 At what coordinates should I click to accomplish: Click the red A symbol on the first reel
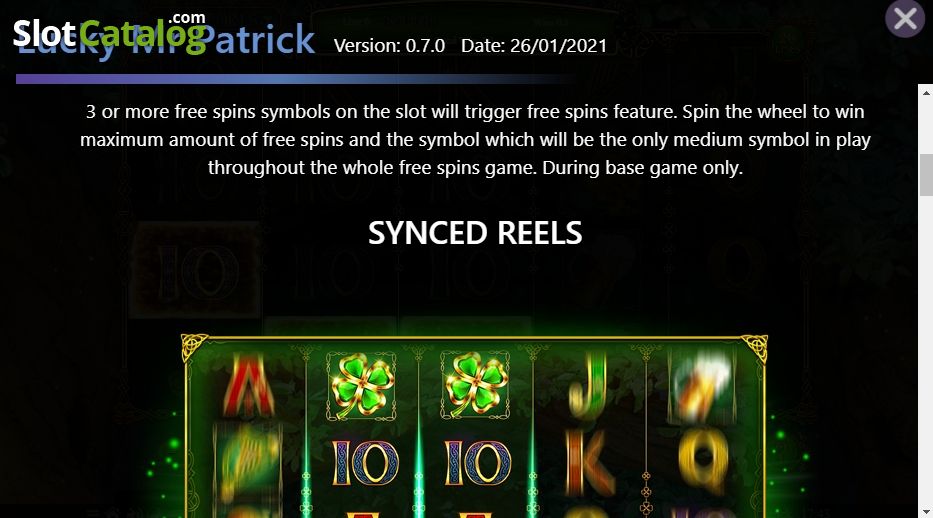pos(248,385)
